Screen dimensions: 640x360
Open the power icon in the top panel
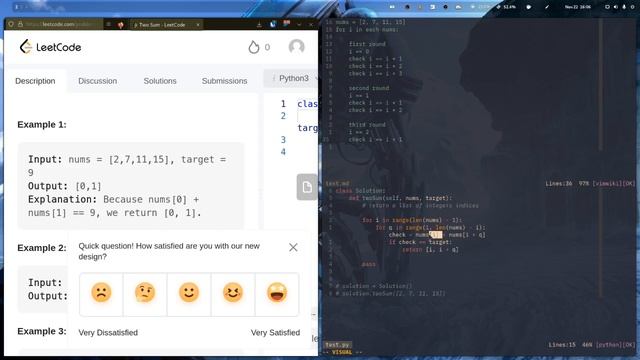[x=632, y=7]
